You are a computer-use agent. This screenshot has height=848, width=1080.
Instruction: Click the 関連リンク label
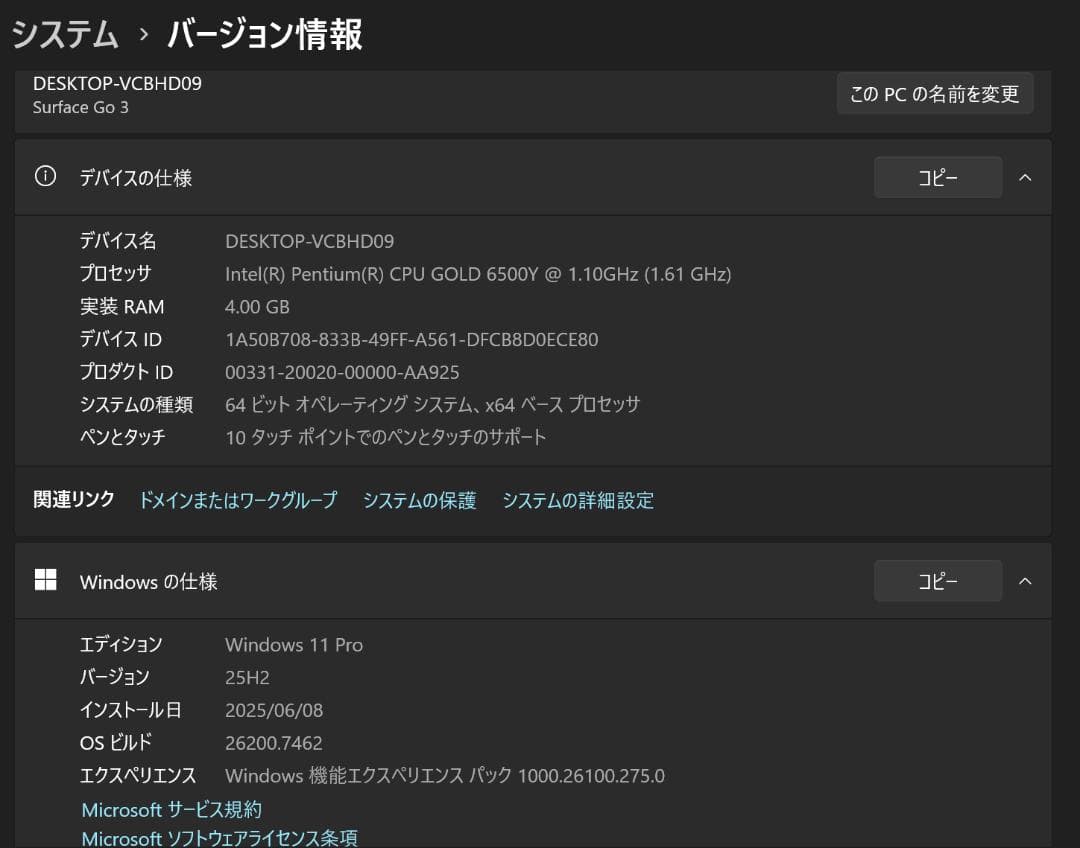tap(74, 499)
